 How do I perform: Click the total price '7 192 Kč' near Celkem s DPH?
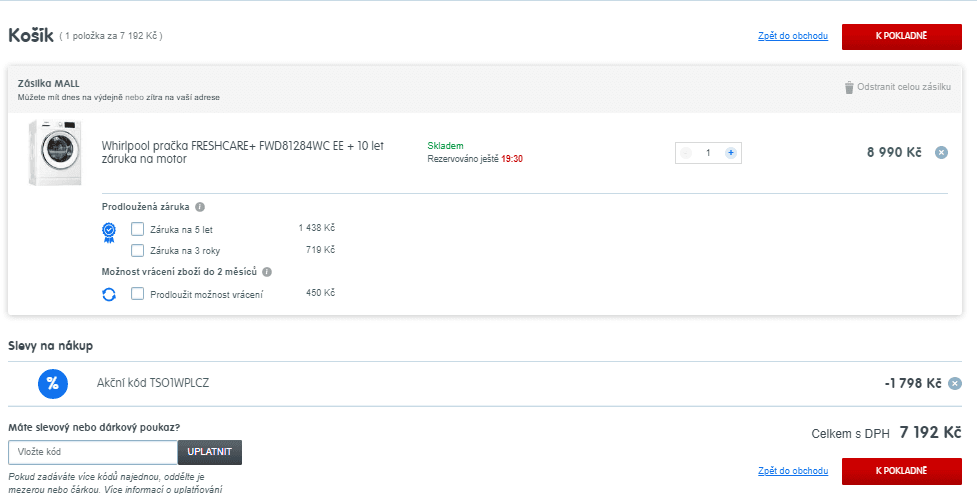[930, 433]
